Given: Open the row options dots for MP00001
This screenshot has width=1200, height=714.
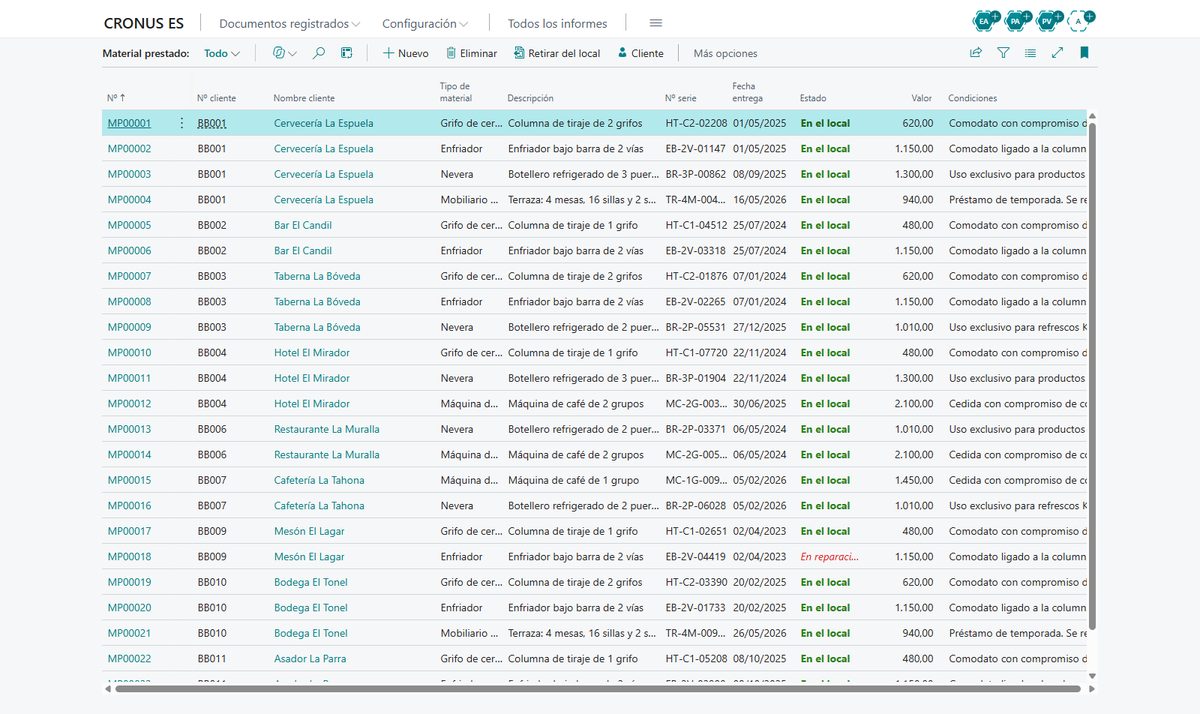Looking at the screenshot, I should click(x=181, y=123).
